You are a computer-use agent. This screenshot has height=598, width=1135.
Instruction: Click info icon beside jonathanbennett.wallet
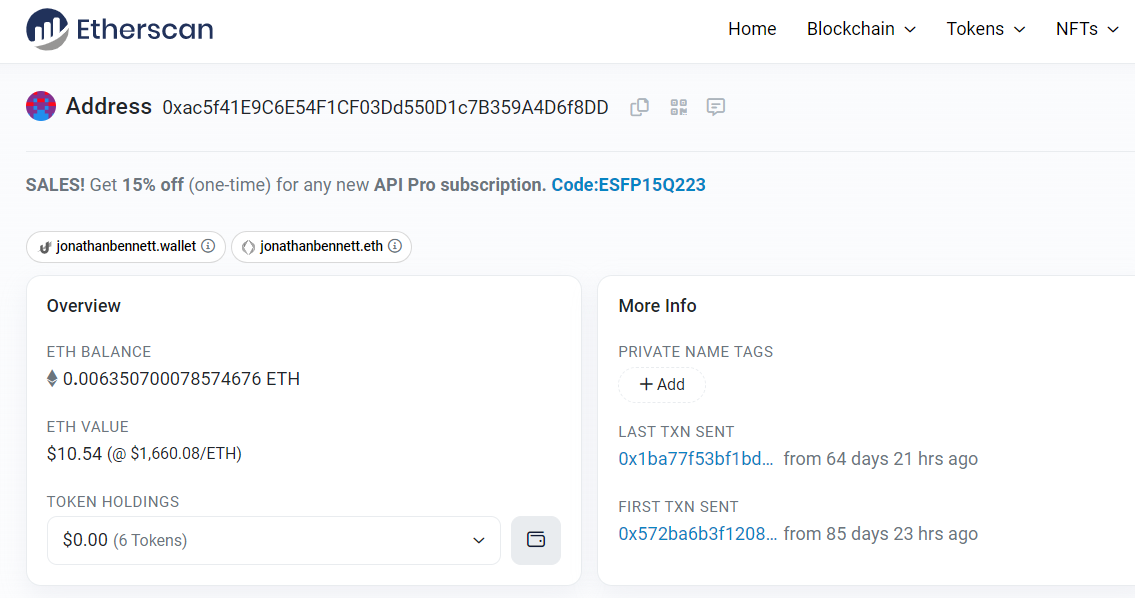coord(208,246)
